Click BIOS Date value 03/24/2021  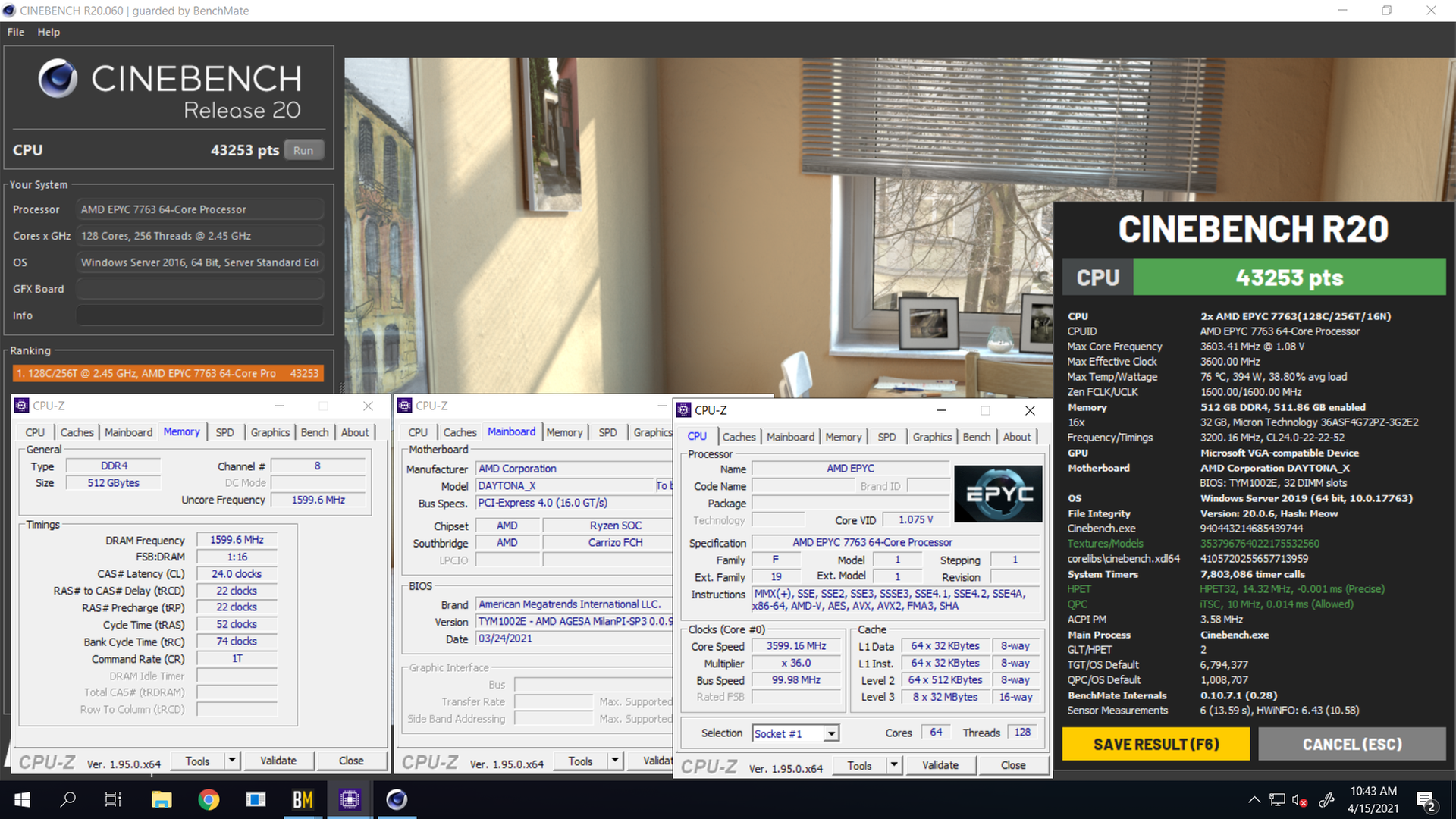pyautogui.click(x=573, y=639)
